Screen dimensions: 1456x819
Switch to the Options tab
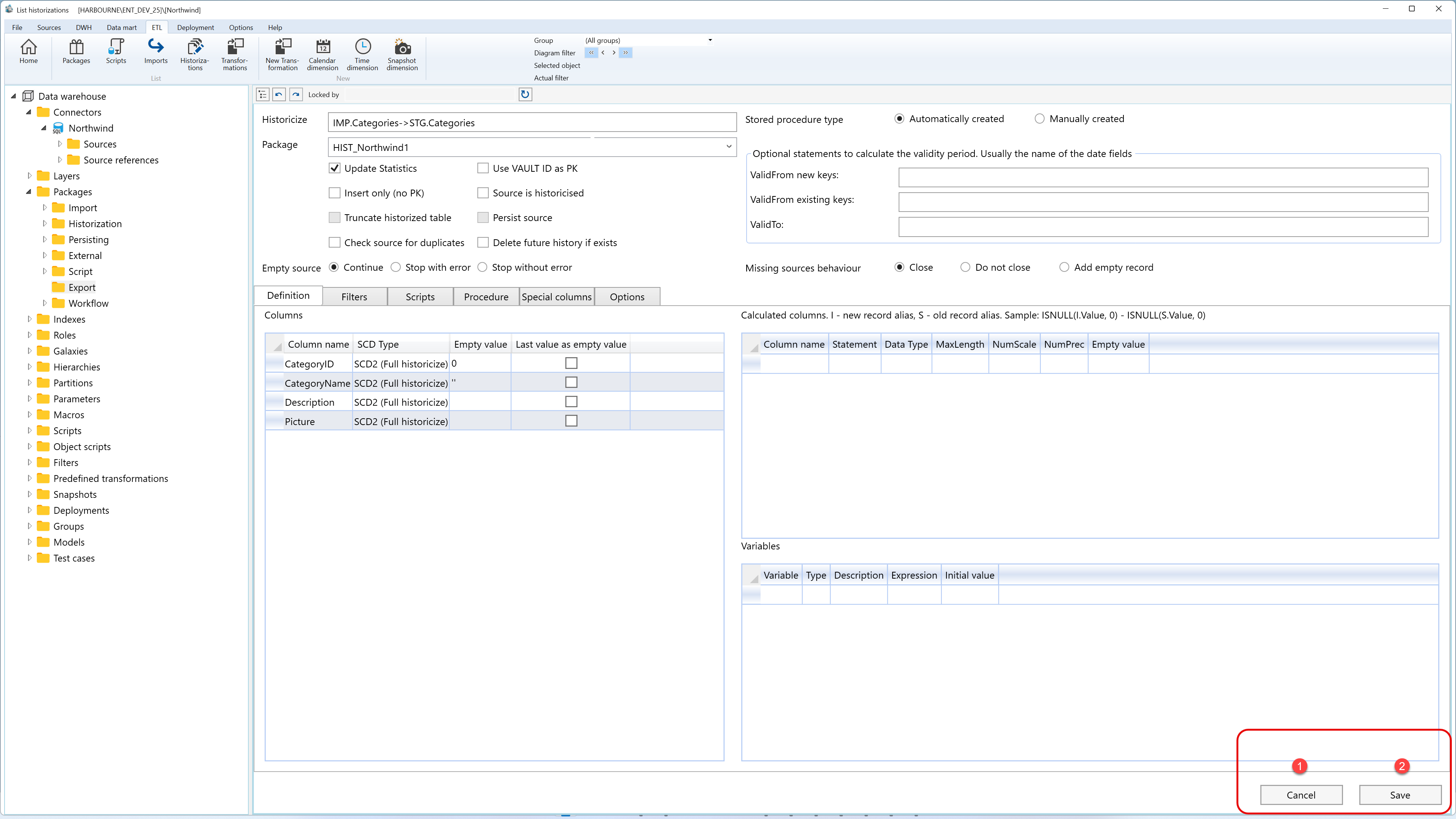point(627,297)
